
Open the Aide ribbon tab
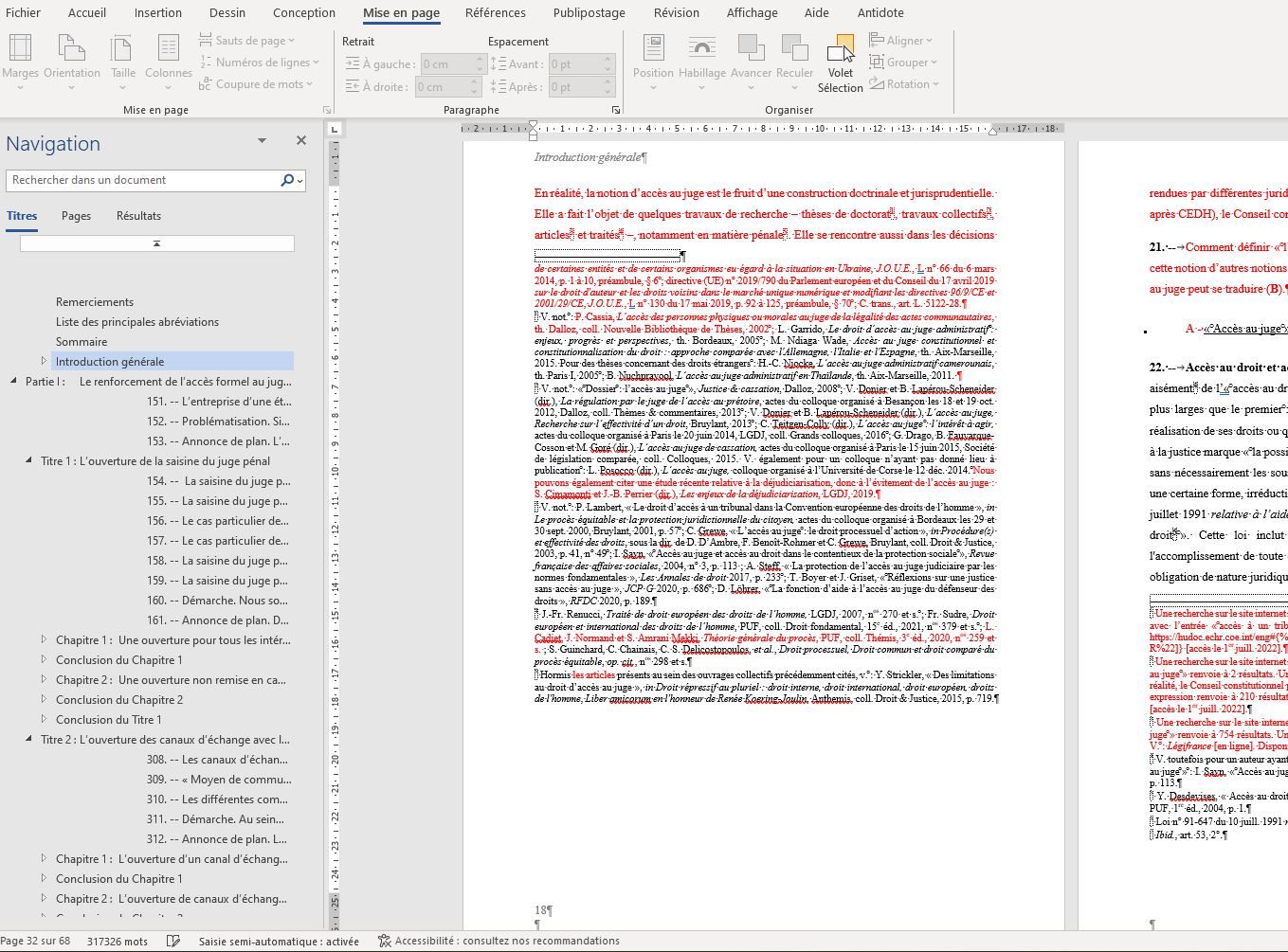pos(816,12)
